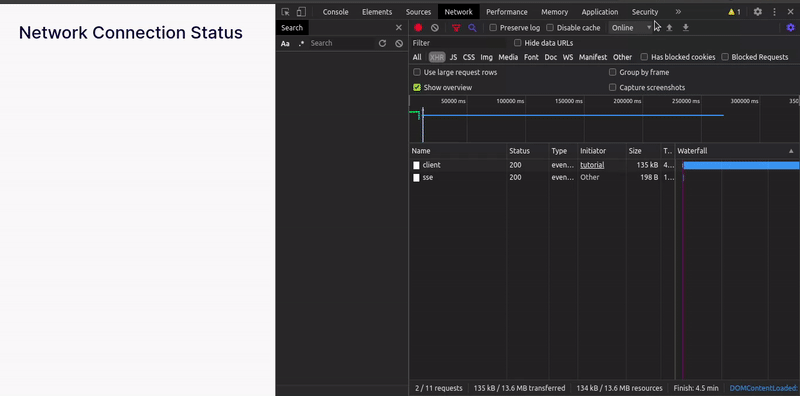Filter requests by CSS
Image resolution: width=800 pixels, height=396 pixels.
pos(468,57)
